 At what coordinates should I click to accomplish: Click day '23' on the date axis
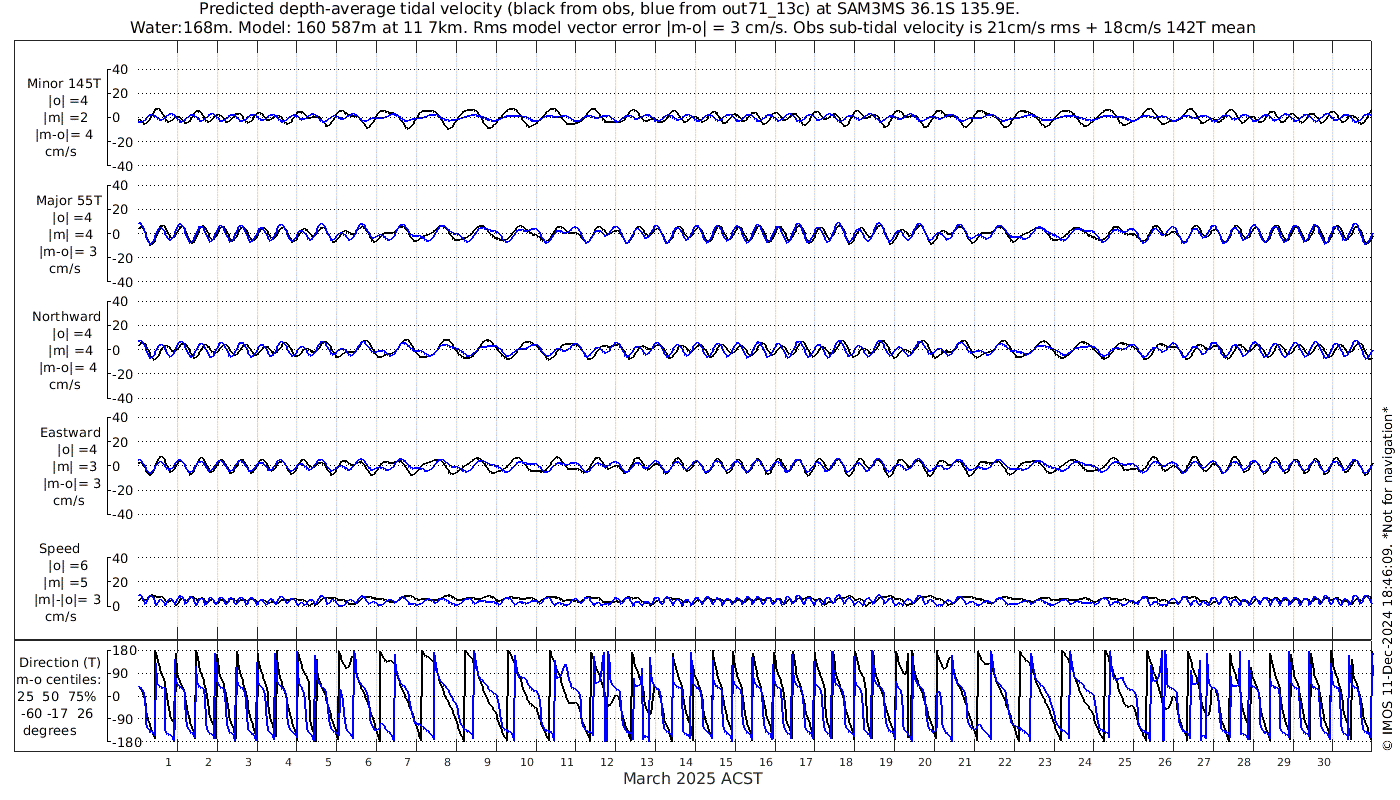coord(1045,762)
